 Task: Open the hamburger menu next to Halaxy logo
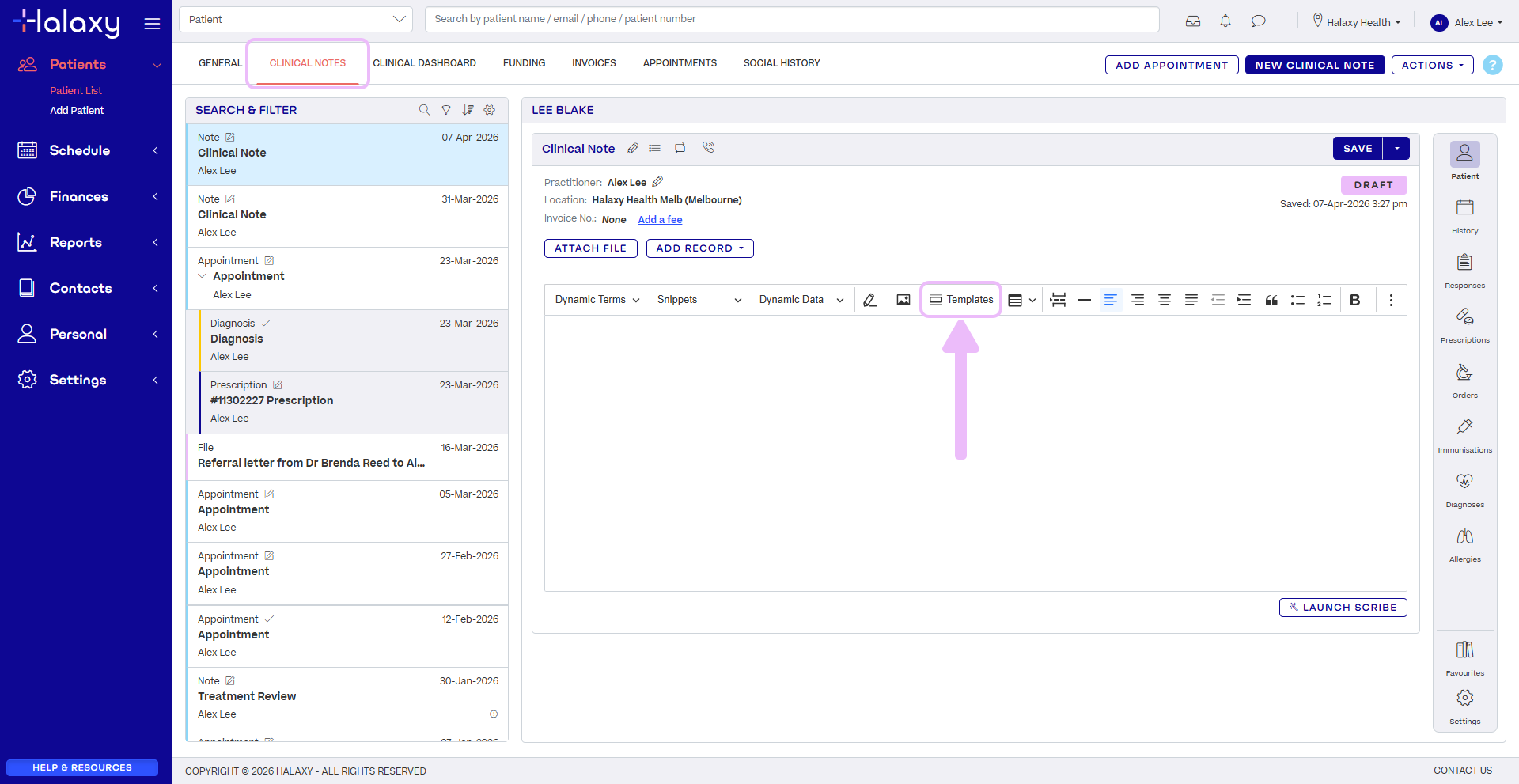[152, 24]
